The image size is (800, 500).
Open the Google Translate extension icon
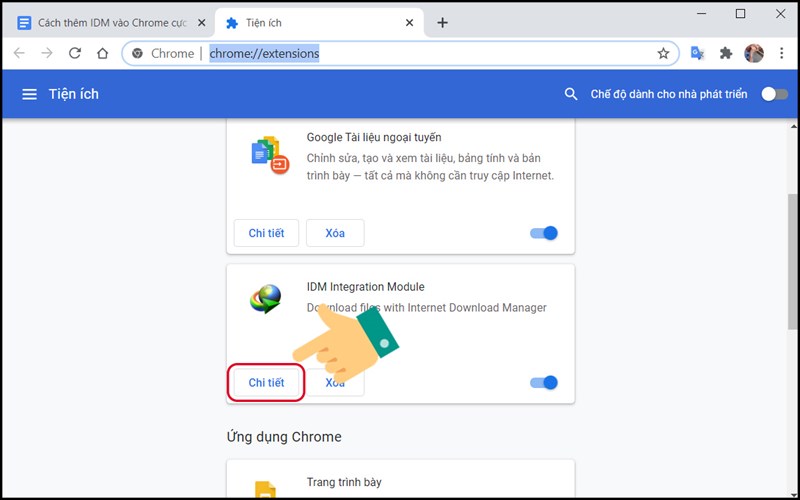(x=697, y=53)
